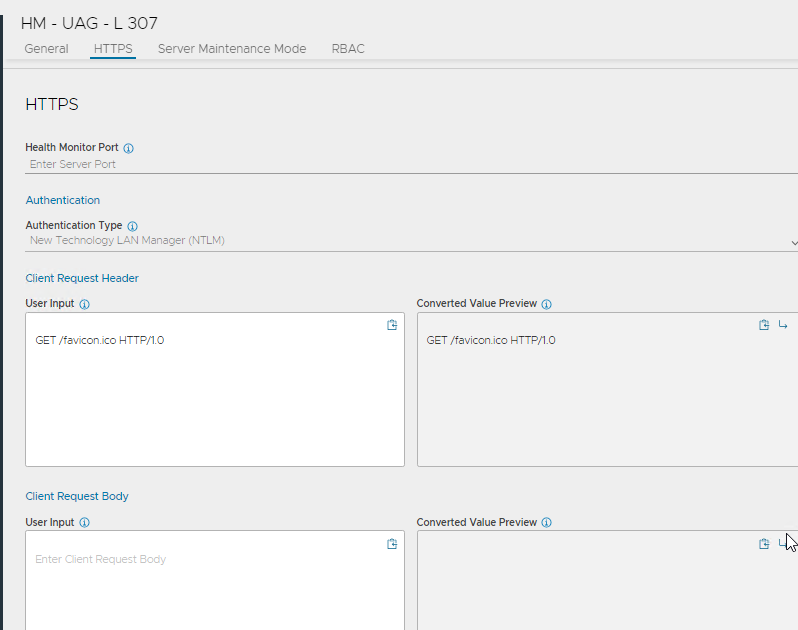
Task: Click Health Monitor Port info icon
Action: click(129, 148)
